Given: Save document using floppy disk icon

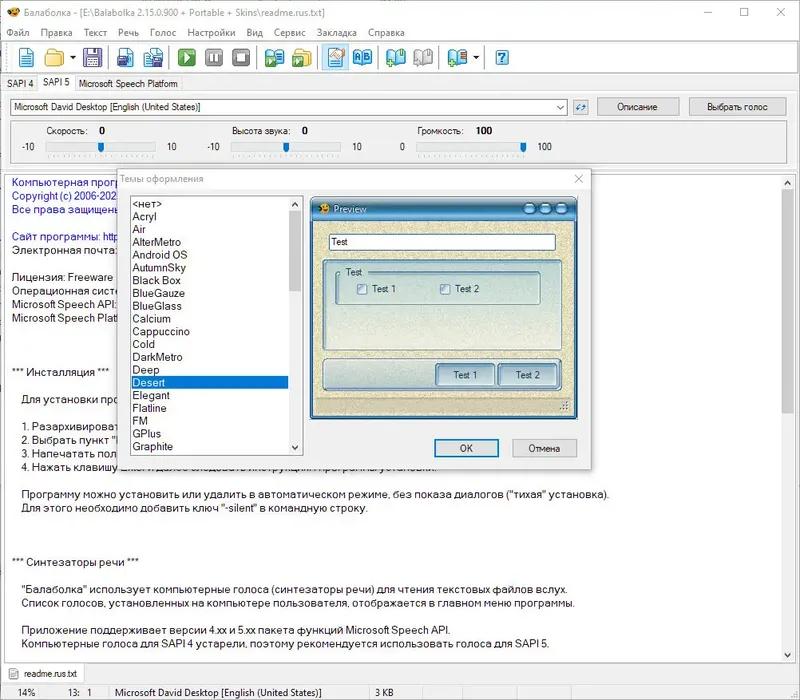Looking at the screenshot, I should (92, 57).
